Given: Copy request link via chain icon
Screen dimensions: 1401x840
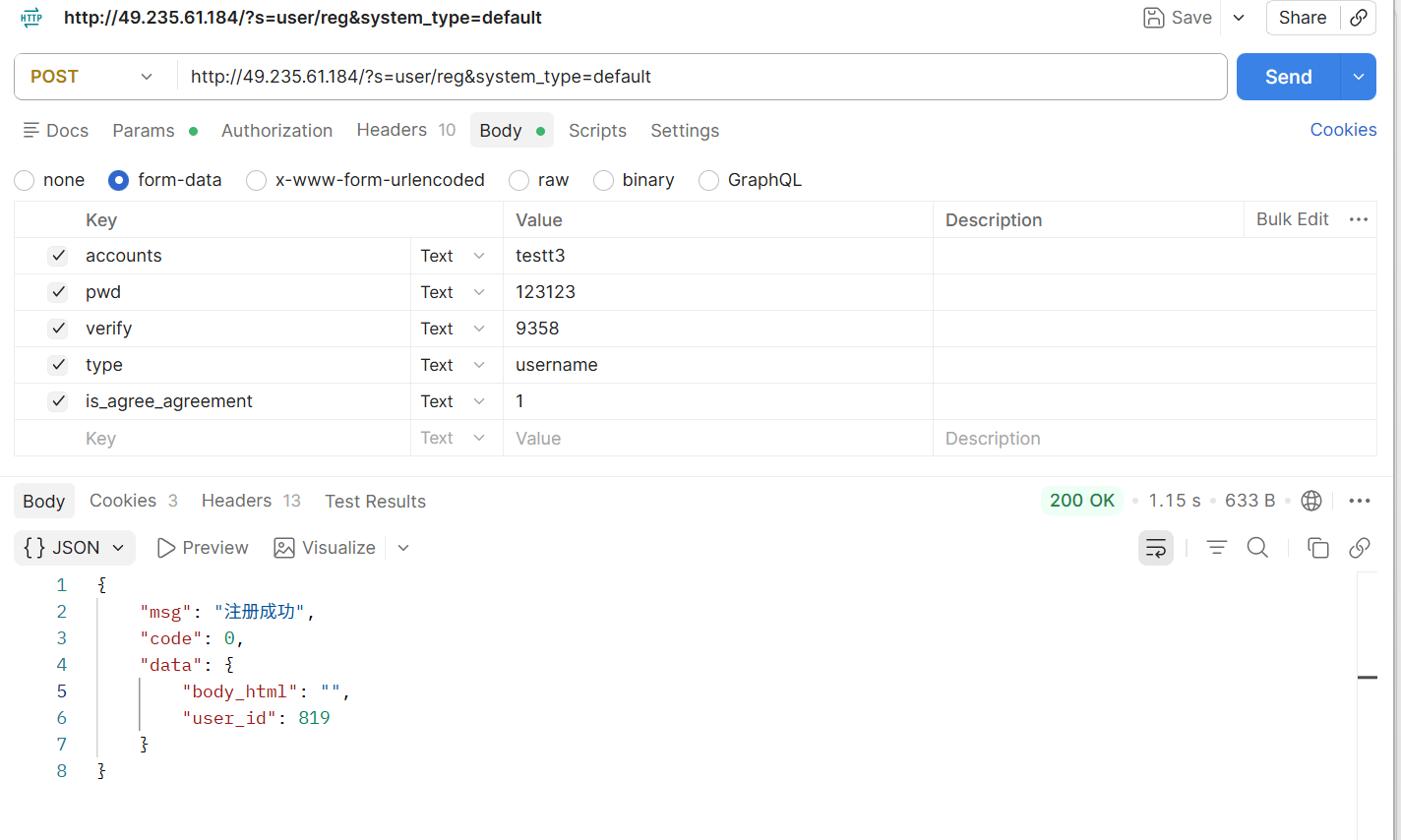Looking at the screenshot, I should pos(1359,18).
